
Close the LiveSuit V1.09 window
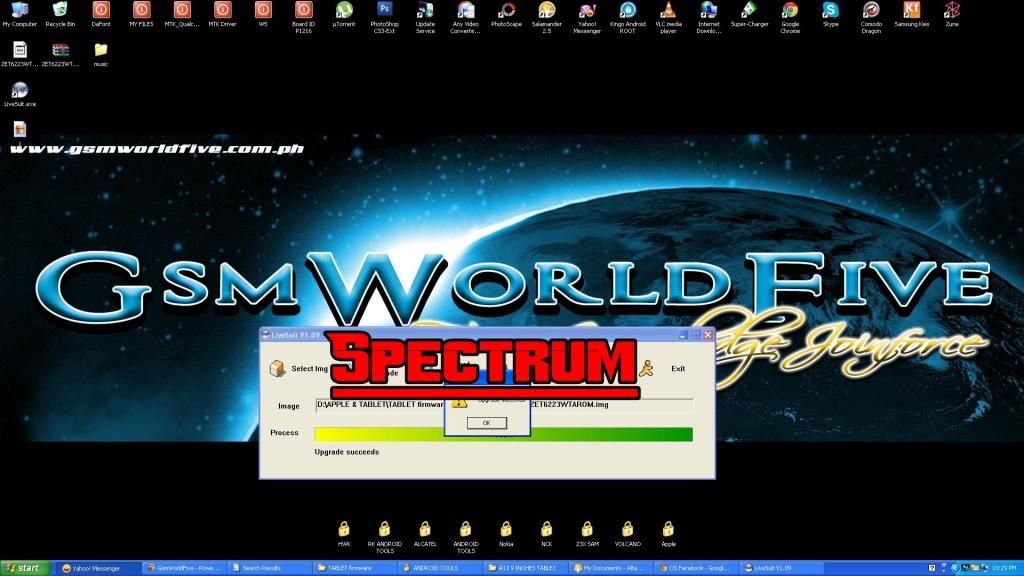(707, 335)
